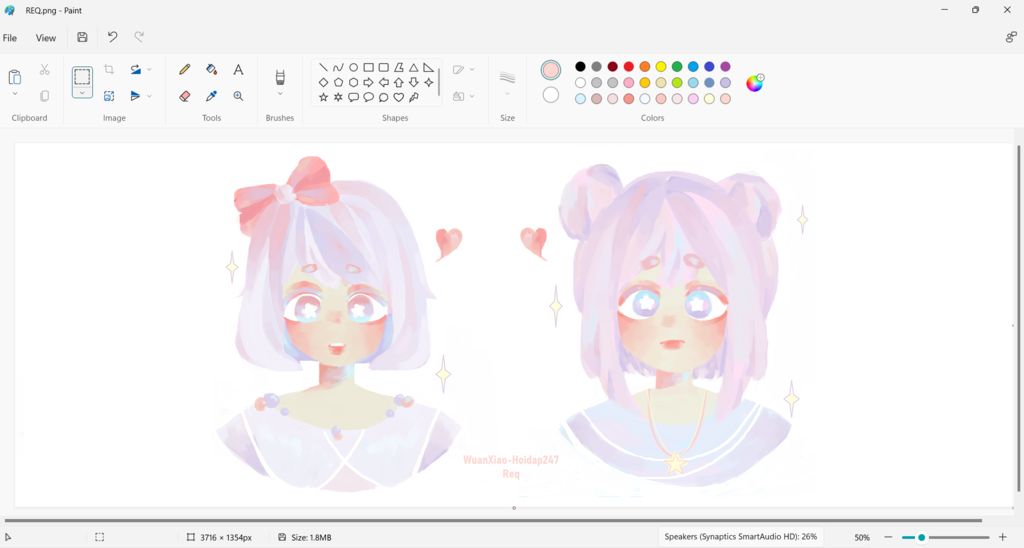The height and width of the screenshot is (548, 1024).
Task: Click the zoom slider handle
Action: click(x=921, y=537)
